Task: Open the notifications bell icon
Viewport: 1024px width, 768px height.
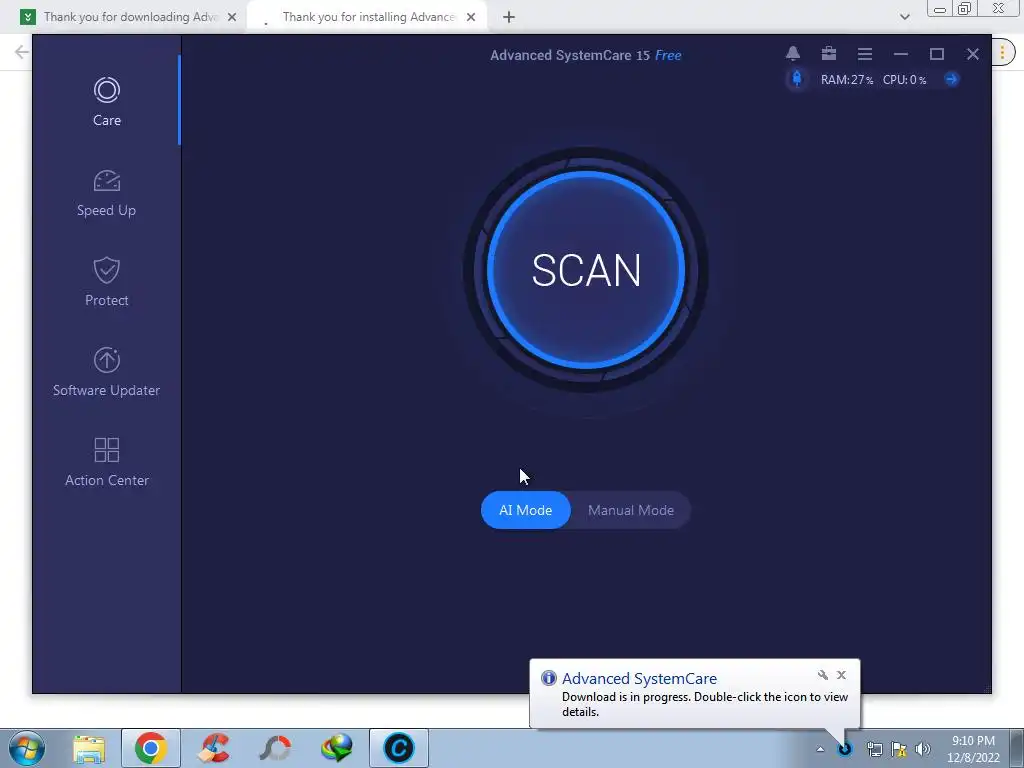Action: [x=793, y=54]
